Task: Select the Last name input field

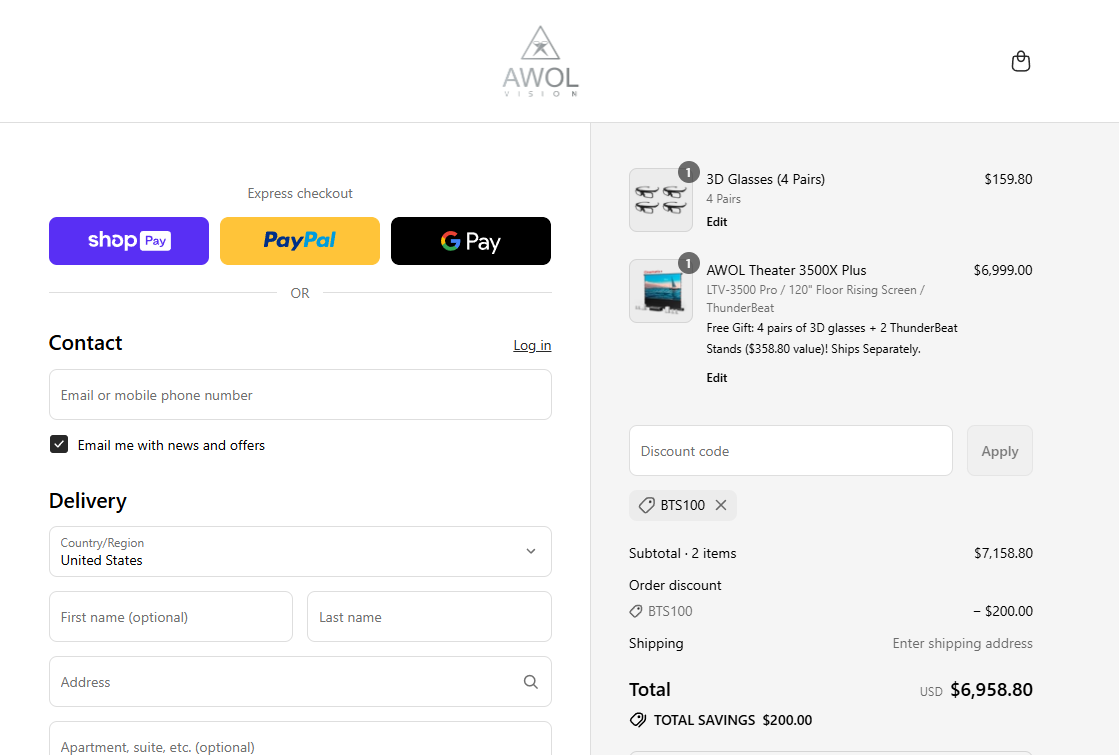Action: pos(429,617)
